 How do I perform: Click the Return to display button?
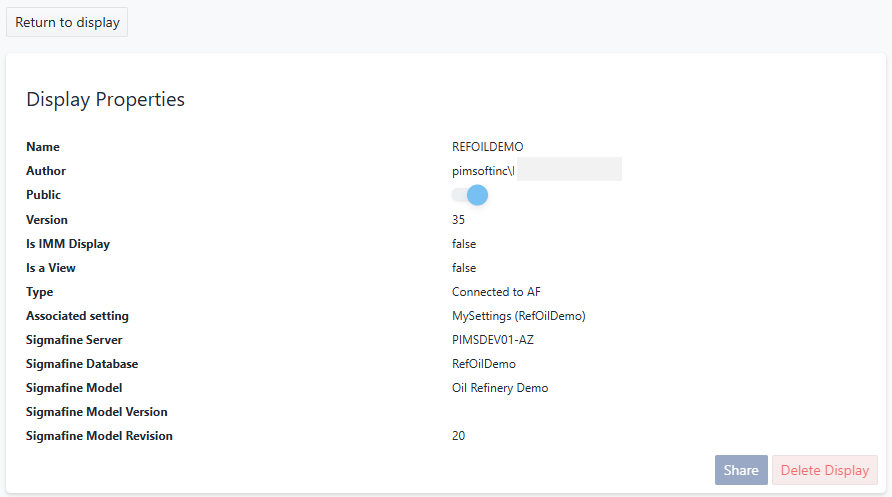(67, 22)
